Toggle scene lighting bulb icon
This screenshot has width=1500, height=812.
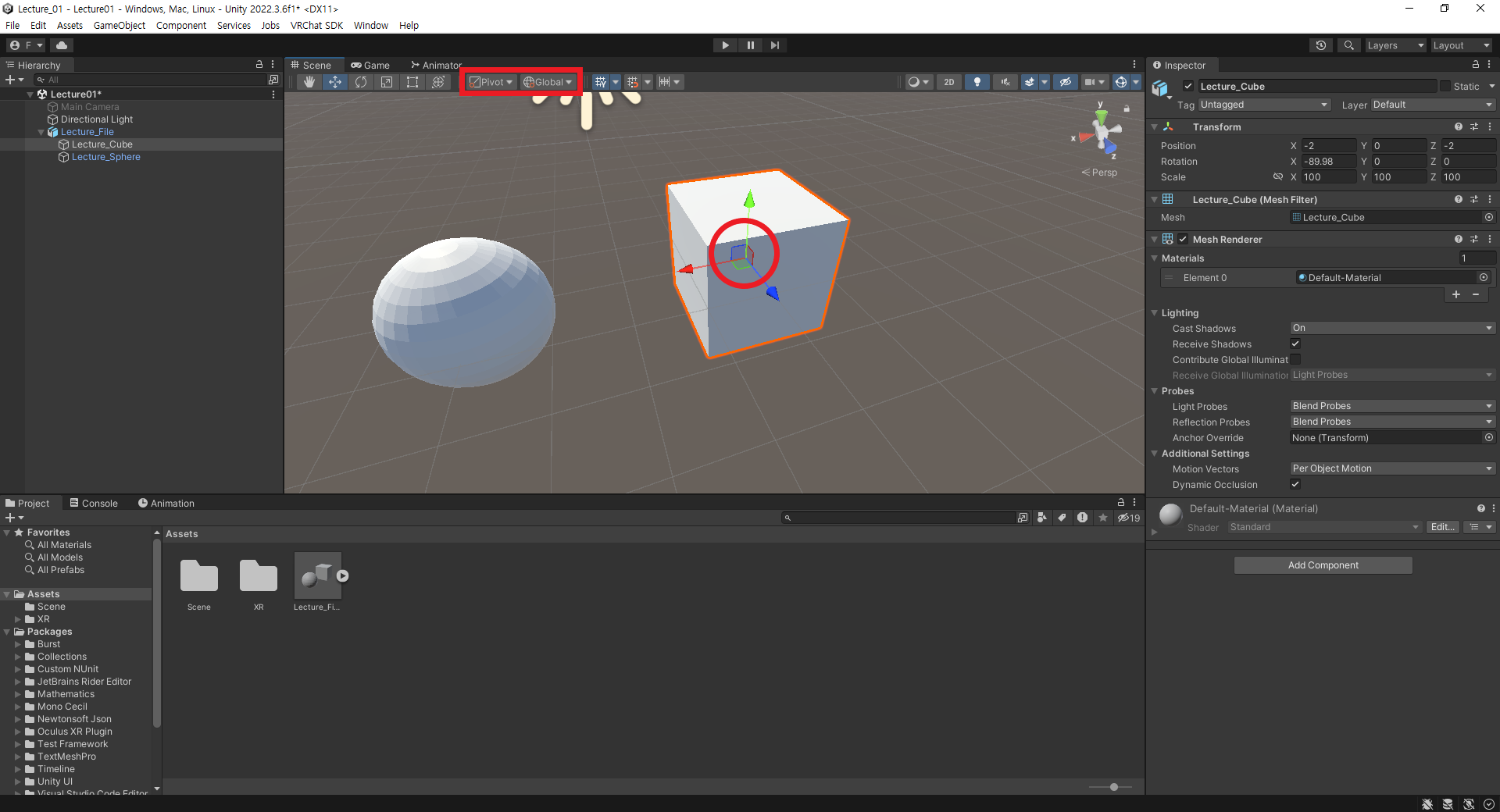(977, 82)
